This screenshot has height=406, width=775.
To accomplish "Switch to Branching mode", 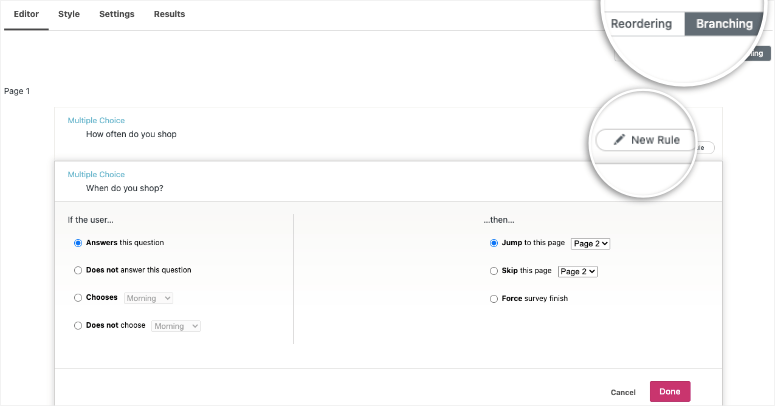I will coord(724,24).
